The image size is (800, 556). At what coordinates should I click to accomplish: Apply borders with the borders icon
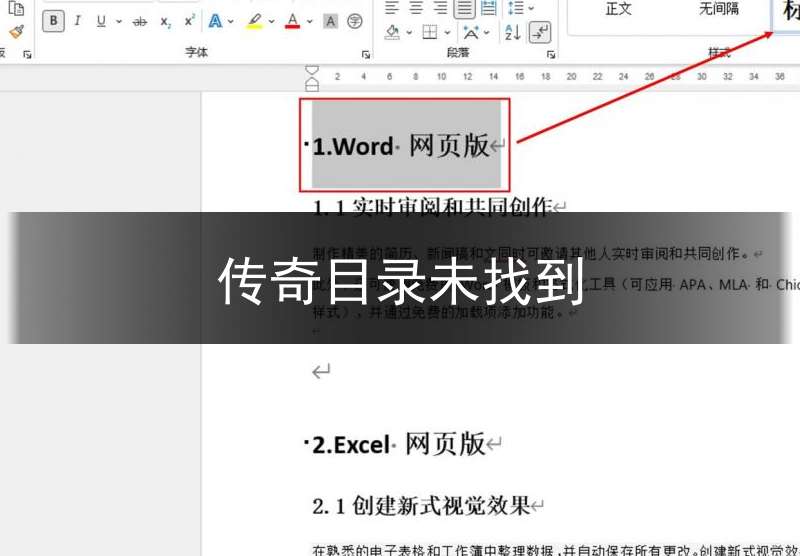(430, 33)
